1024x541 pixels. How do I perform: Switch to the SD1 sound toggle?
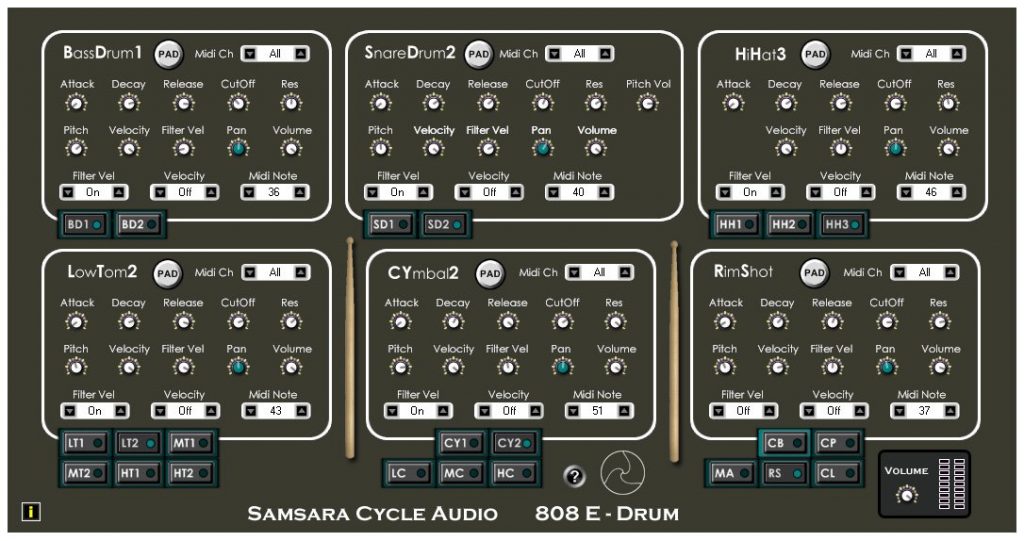coord(390,225)
